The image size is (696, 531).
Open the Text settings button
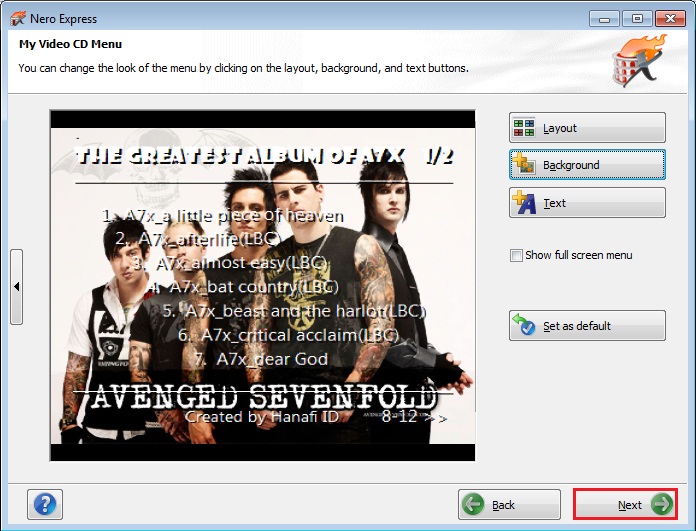pos(587,202)
